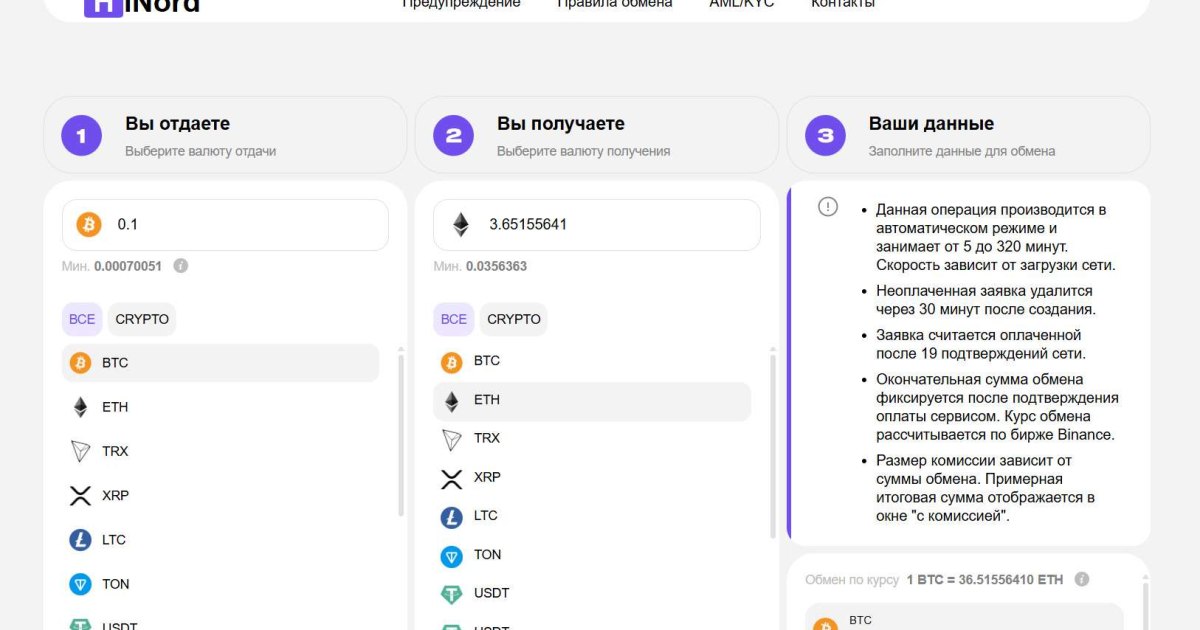Open Правила обмена page
The height and width of the screenshot is (630, 1200).
point(615,4)
